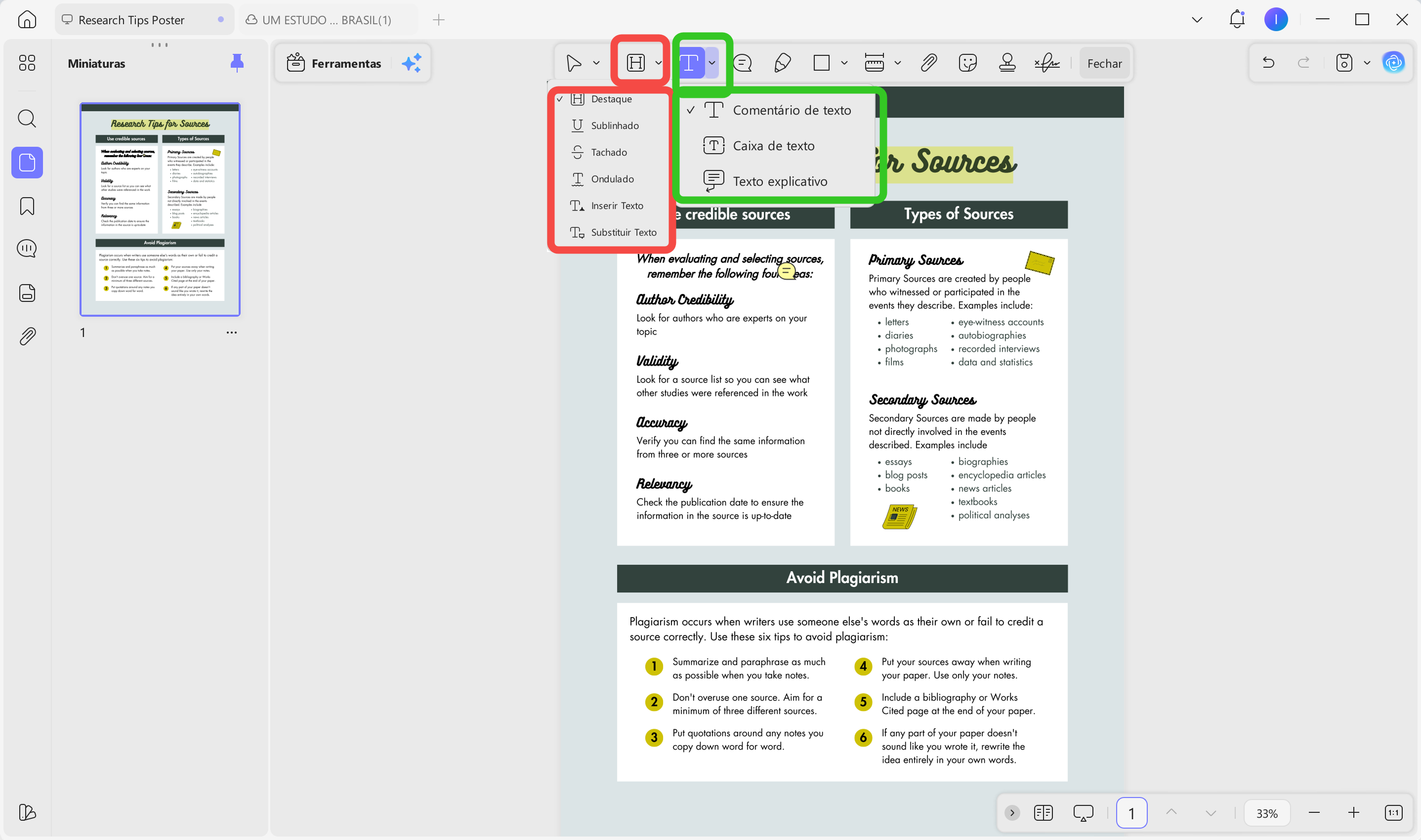1421x840 pixels.
Task: Switch to UM ESTUDO ... BRASIL(1) tab
Action: (x=328, y=20)
